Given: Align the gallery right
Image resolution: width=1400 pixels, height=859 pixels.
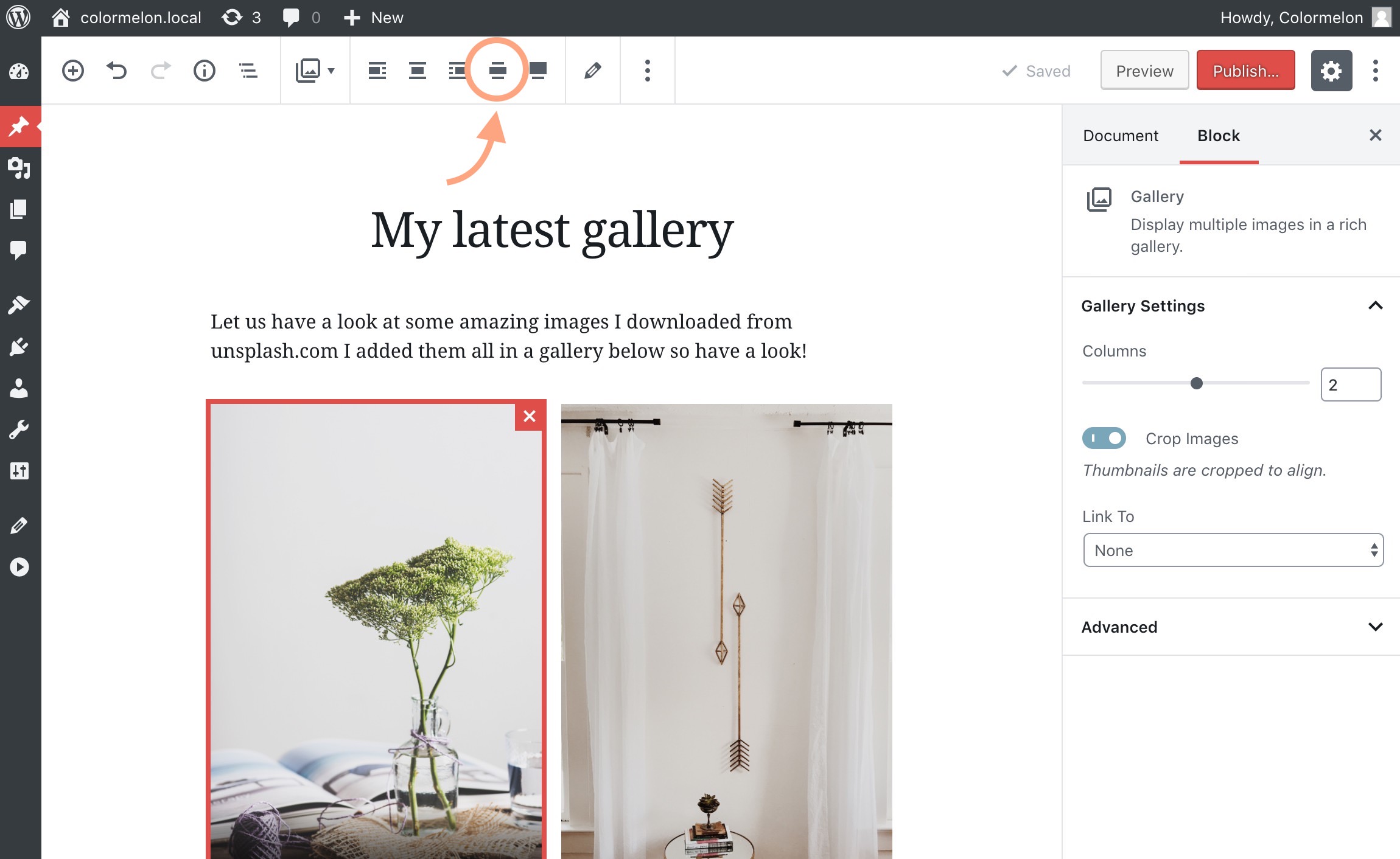Looking at the screenshot, I should (457, 71).
